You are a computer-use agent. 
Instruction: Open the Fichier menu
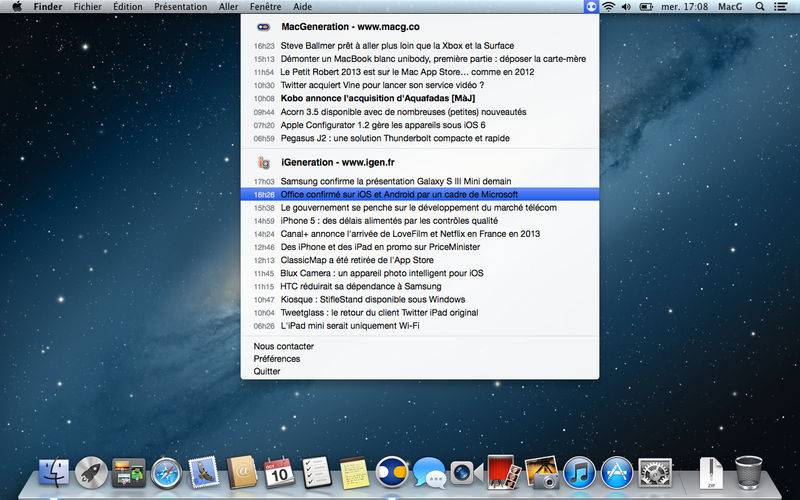87,7
